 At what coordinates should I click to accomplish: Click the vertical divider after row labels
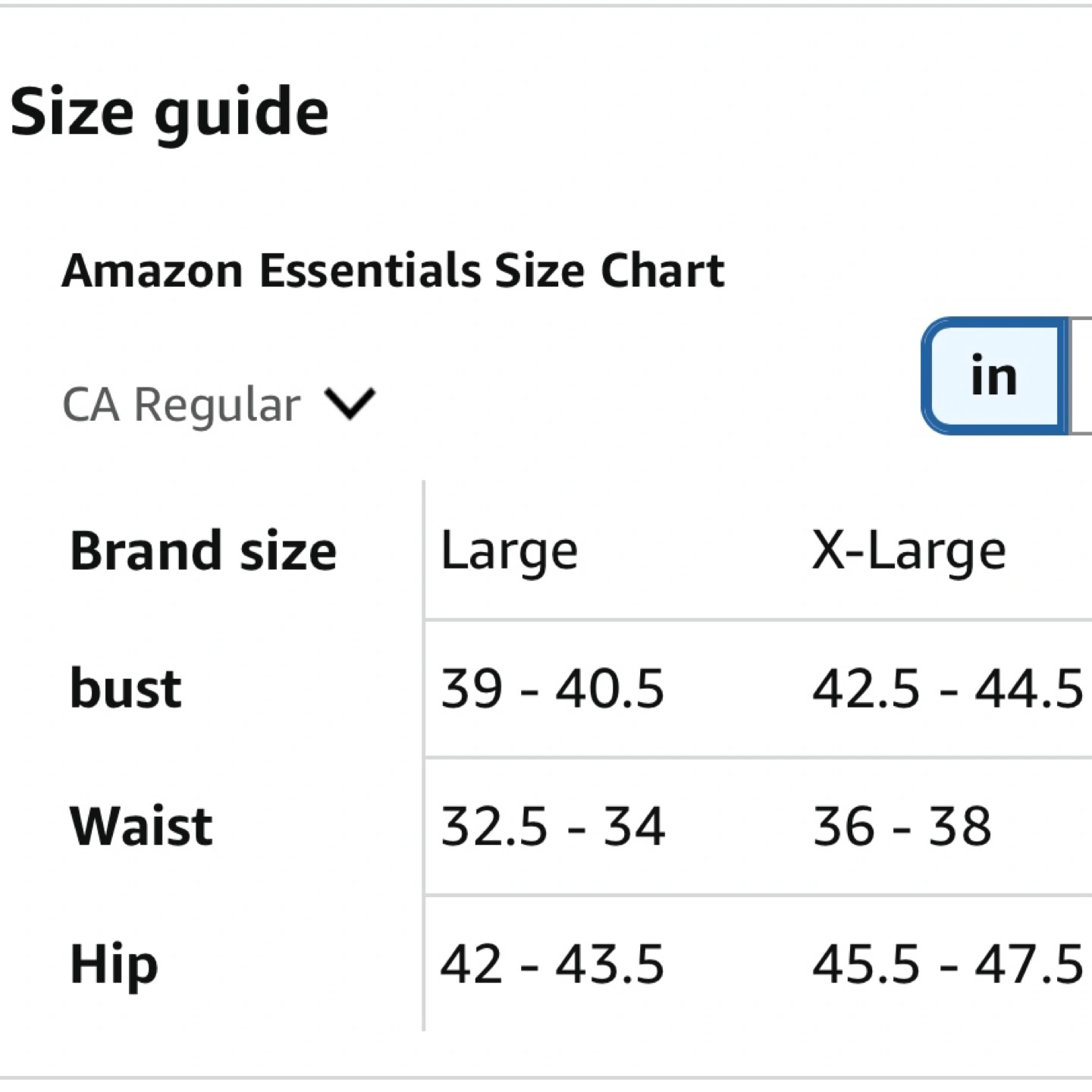(423, 758)
